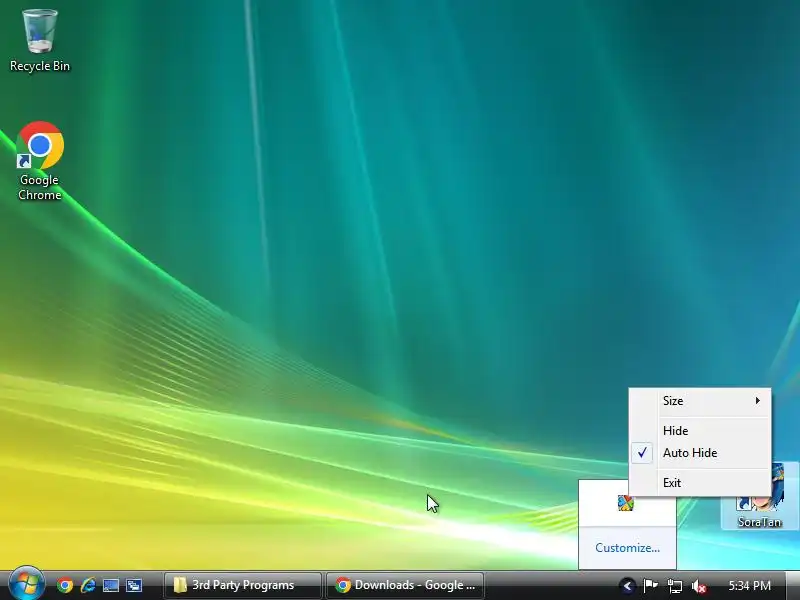Click the 5:34 PM taskbar clock
Viewport: 800px width, 600px height.
[x=749, y=586]
